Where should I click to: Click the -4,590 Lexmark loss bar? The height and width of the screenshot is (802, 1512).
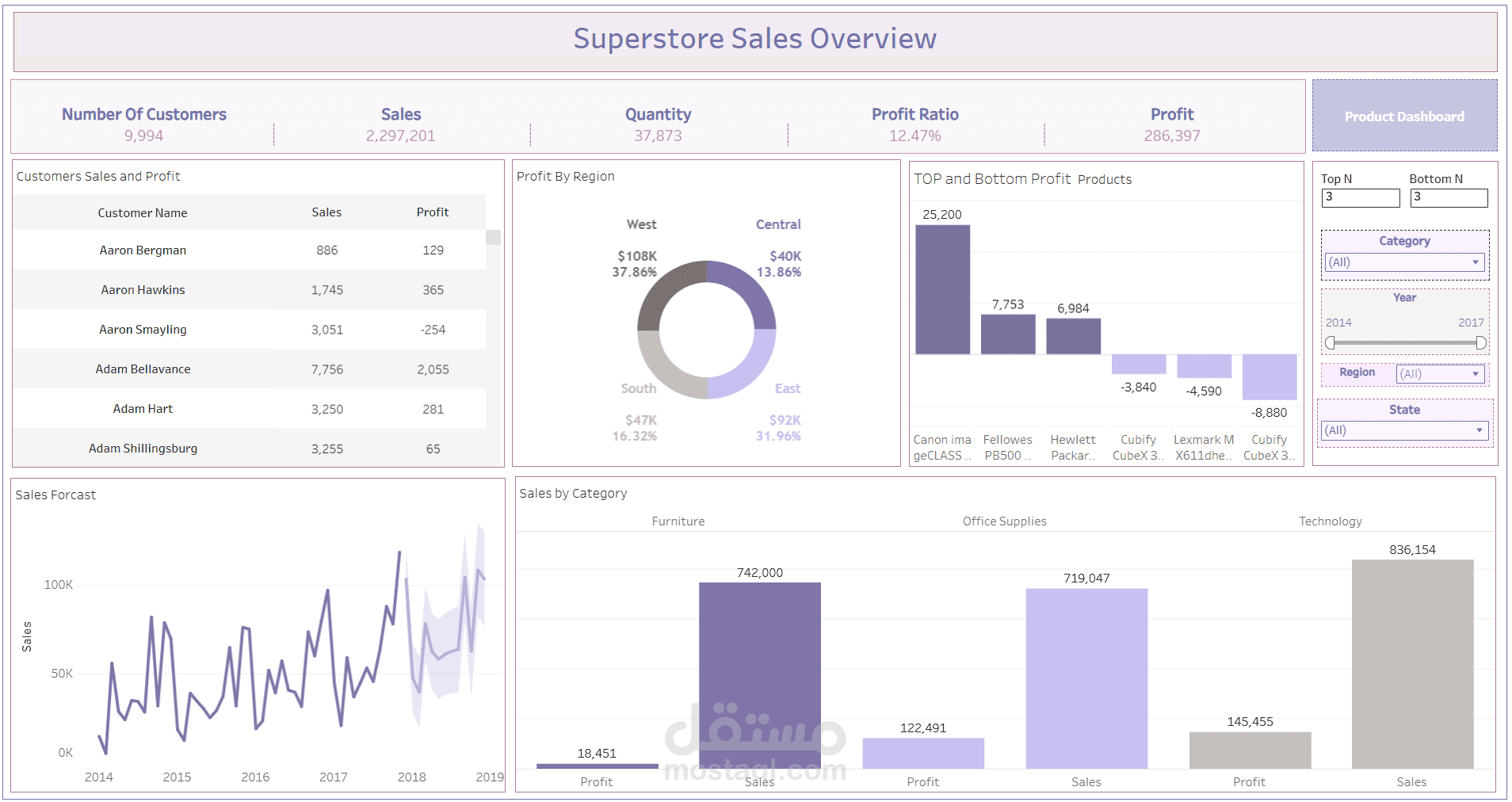coord(1204,366)
